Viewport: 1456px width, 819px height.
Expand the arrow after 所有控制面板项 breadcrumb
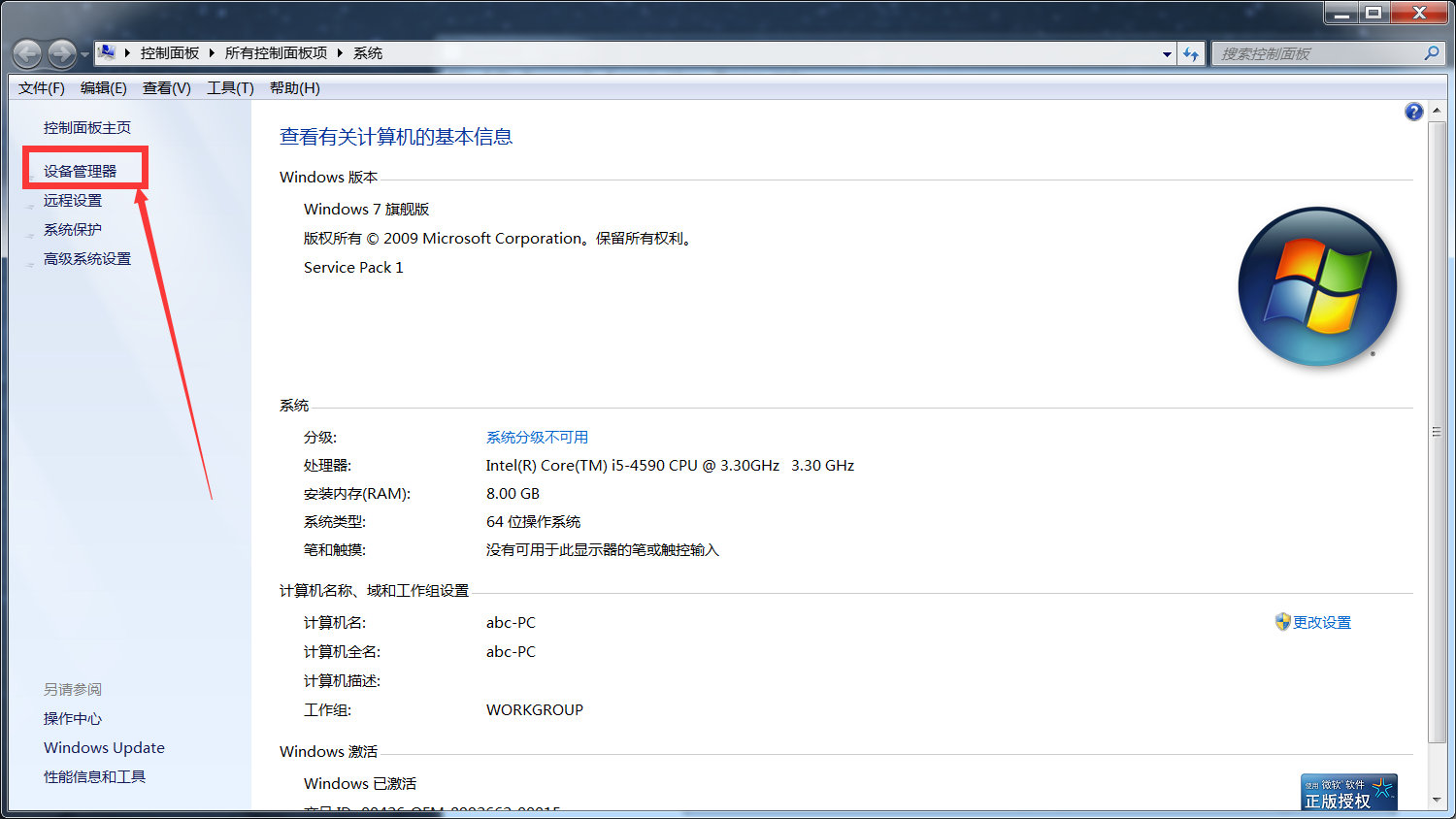coord(341,53)
